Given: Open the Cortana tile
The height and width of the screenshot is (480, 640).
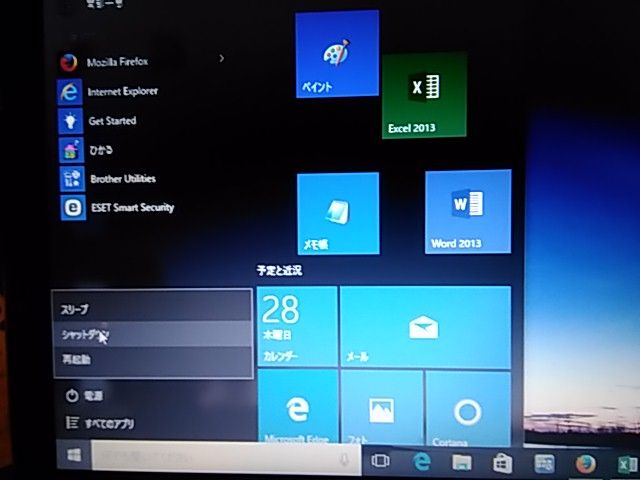Looking at the screenshot, I should (x=468, y=409).
